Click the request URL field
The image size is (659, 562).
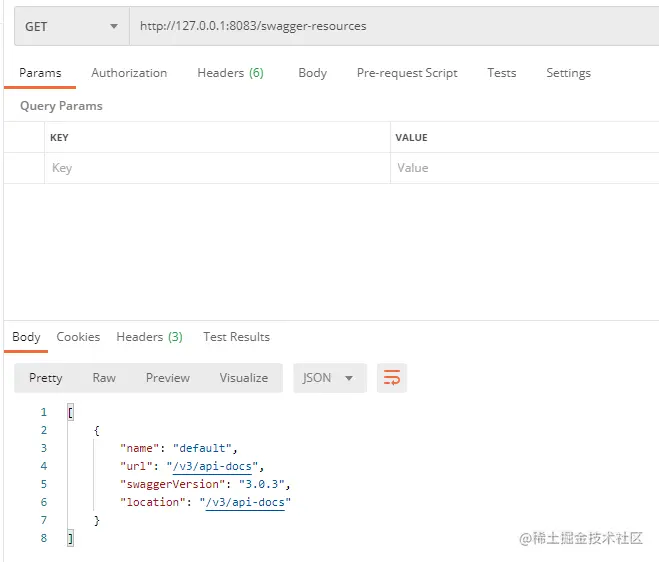(390, 26)
